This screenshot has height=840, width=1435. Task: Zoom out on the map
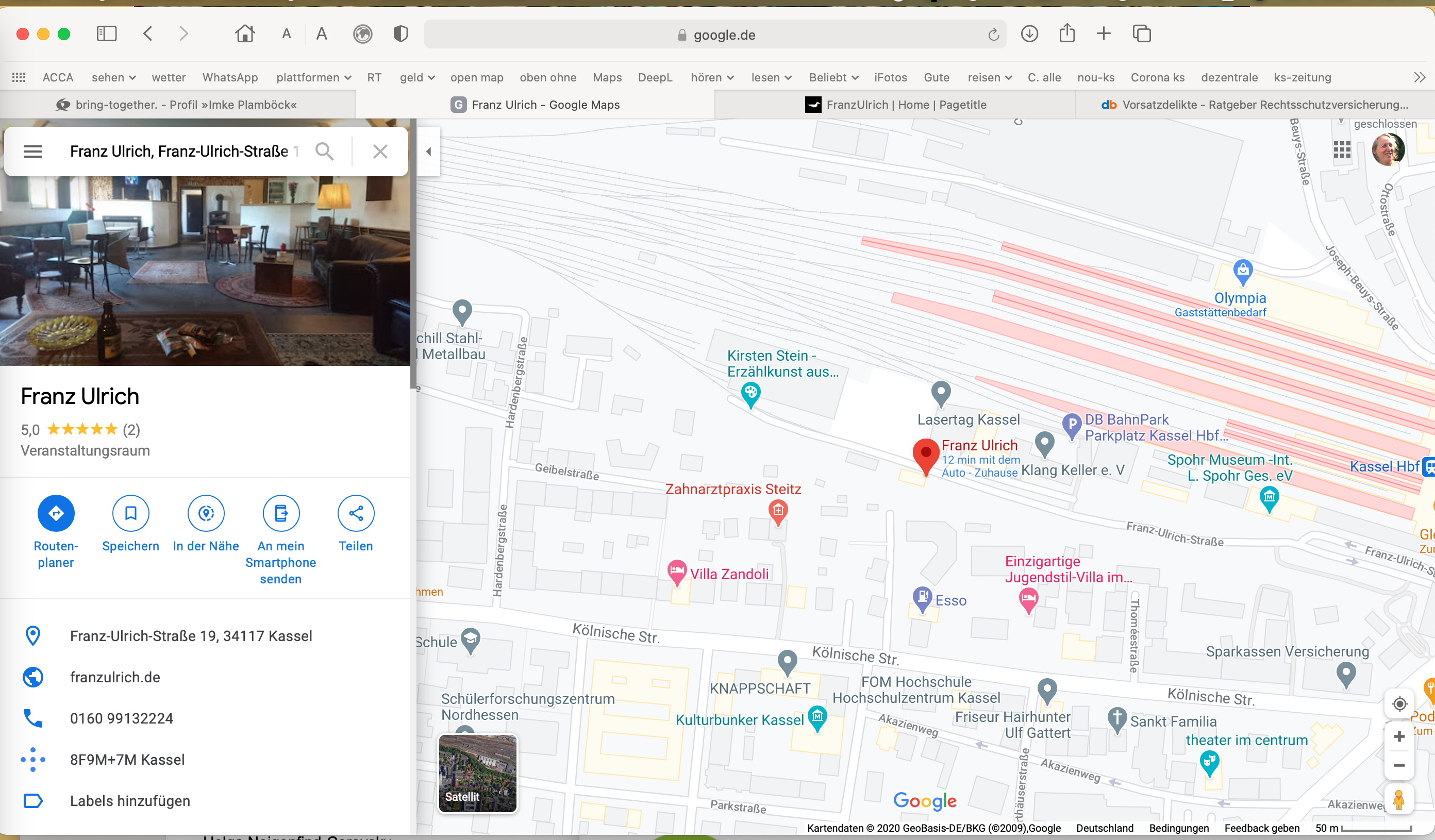1399,765
